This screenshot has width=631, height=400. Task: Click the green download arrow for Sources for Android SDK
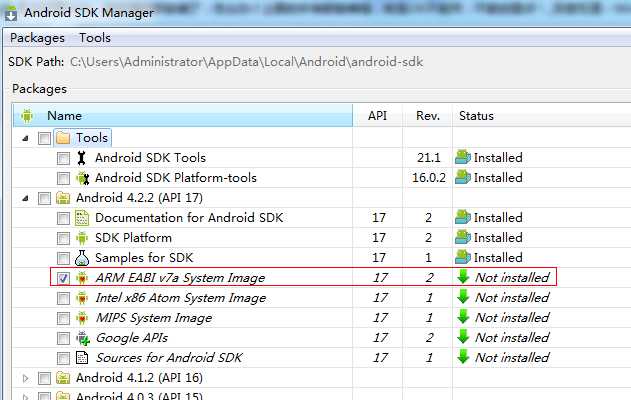(464, 357)
